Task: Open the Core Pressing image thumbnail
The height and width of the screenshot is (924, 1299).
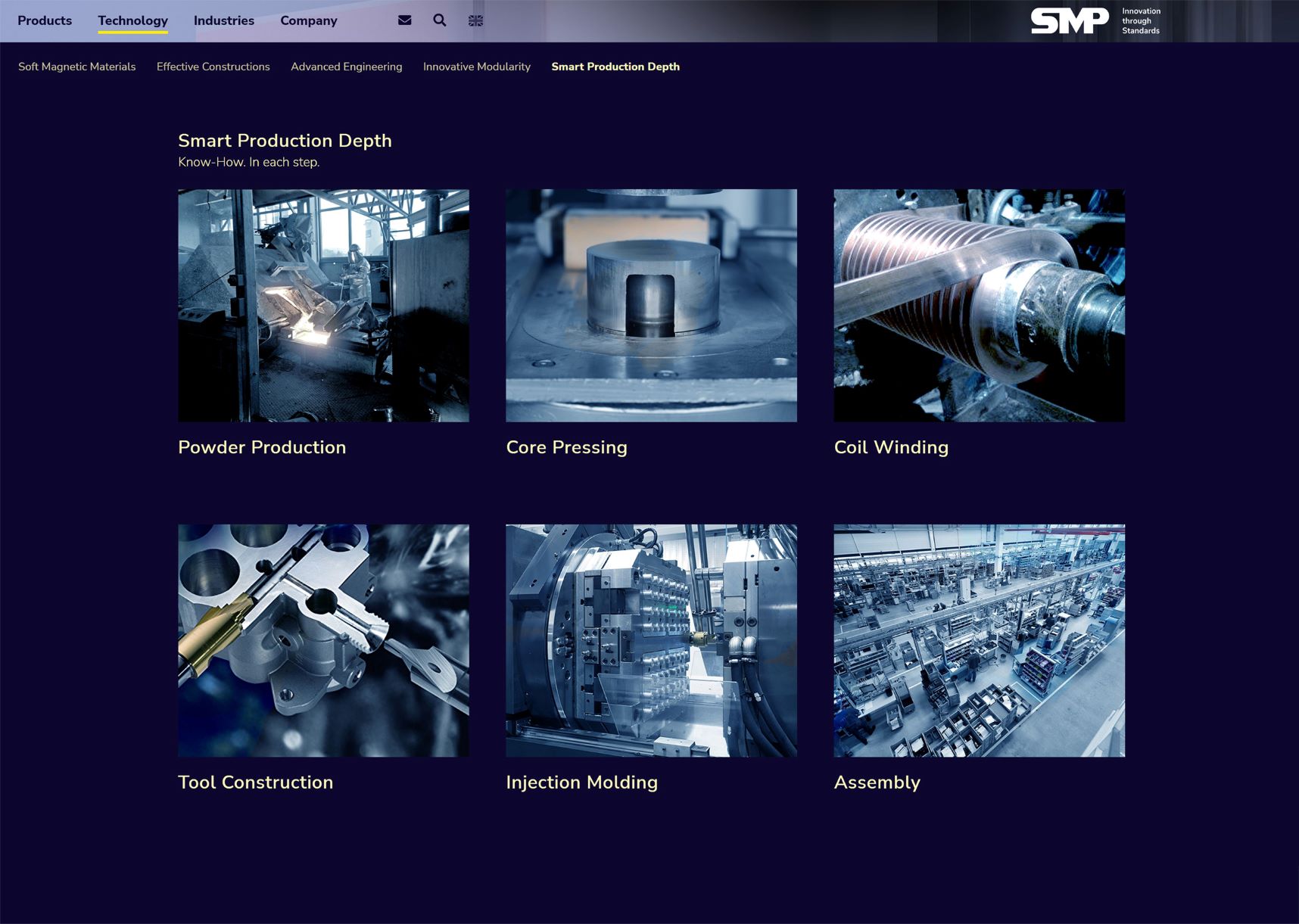Action: point(650,304)
